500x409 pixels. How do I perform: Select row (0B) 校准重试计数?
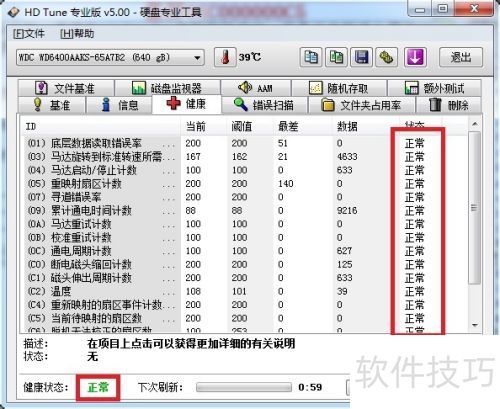coord(243,238)
